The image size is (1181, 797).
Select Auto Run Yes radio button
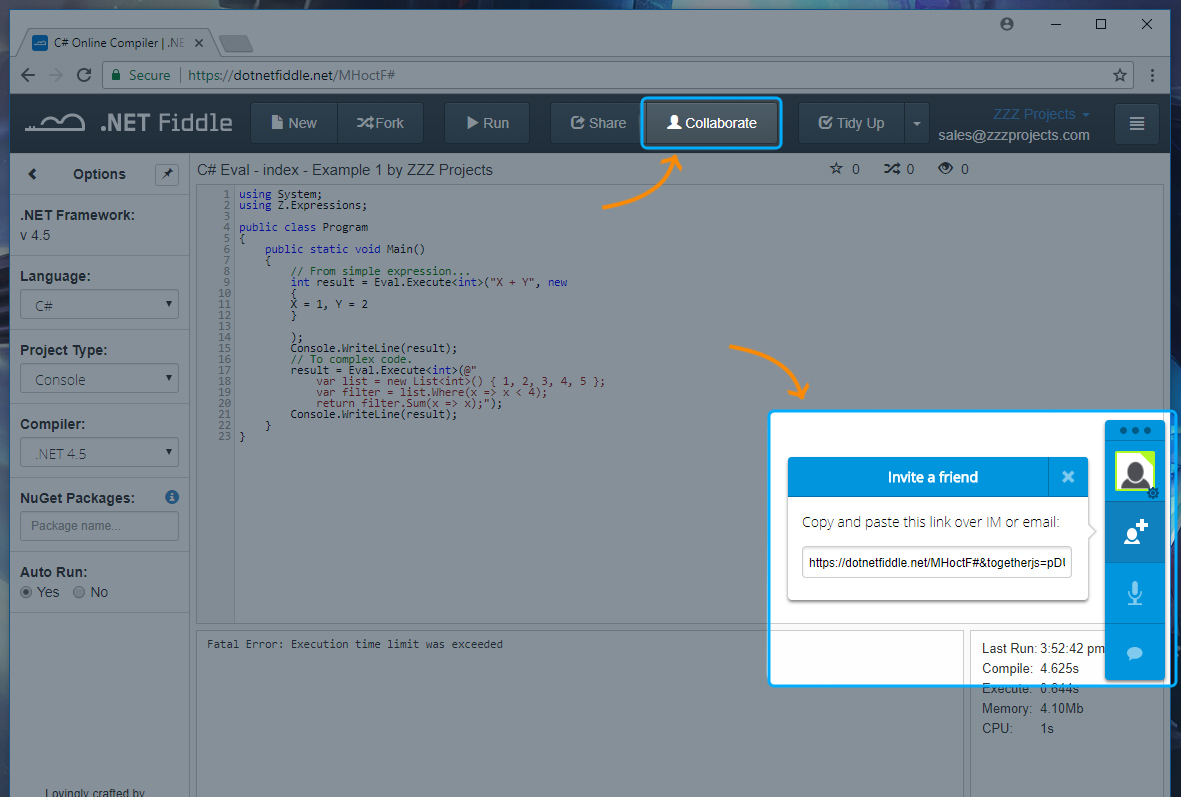tap(27, 592)
